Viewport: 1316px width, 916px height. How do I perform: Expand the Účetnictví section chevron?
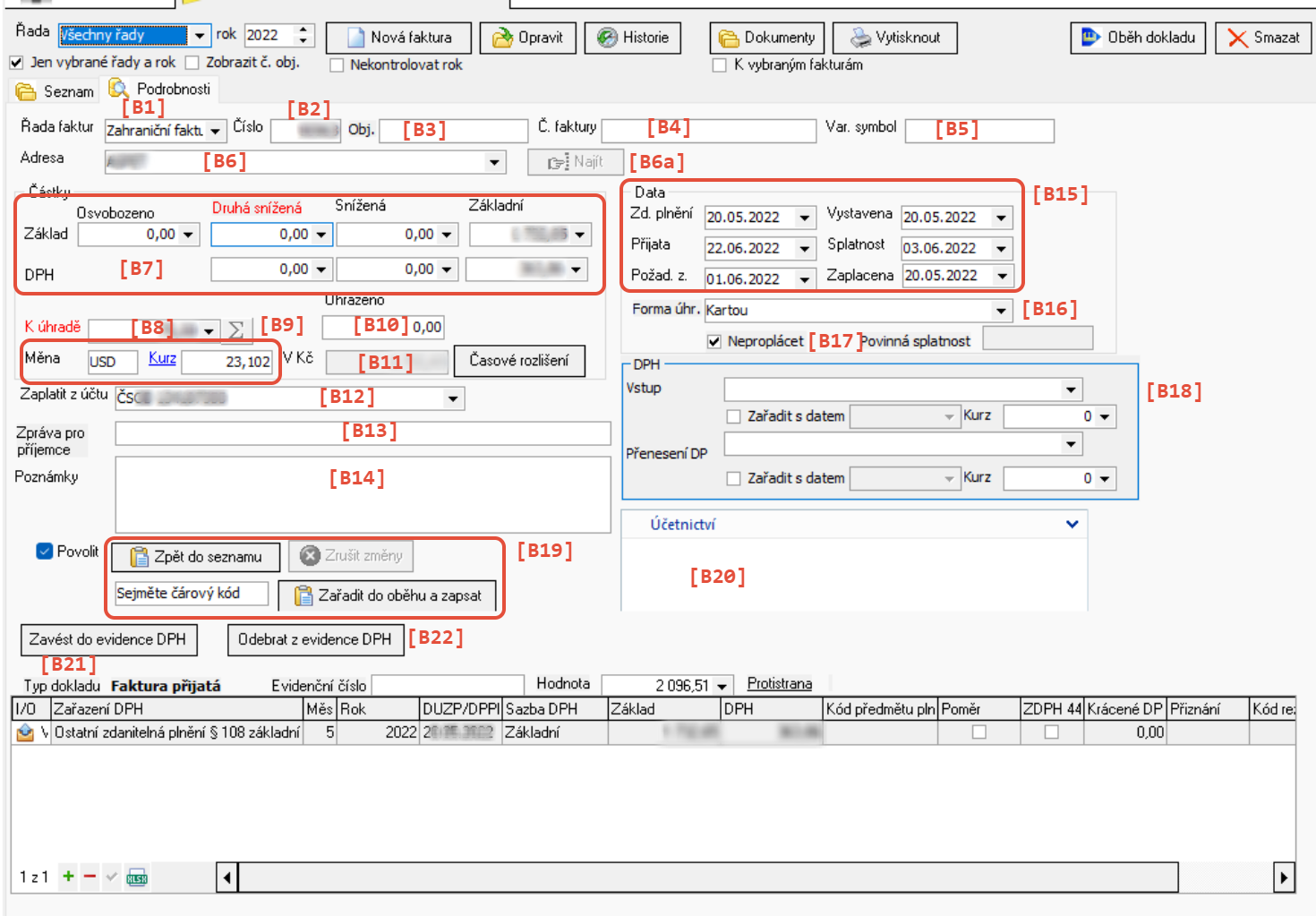pyautogui.click(x=1072, y=525)
